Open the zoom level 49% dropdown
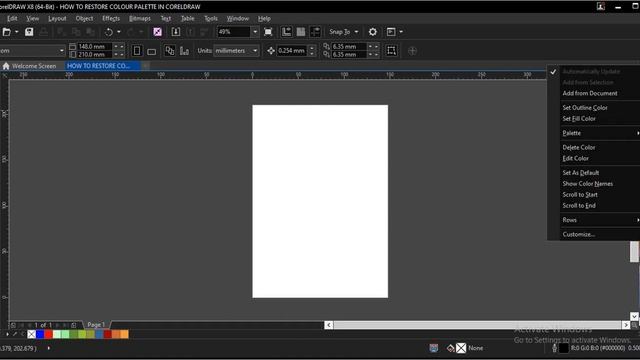 (255, 32)
